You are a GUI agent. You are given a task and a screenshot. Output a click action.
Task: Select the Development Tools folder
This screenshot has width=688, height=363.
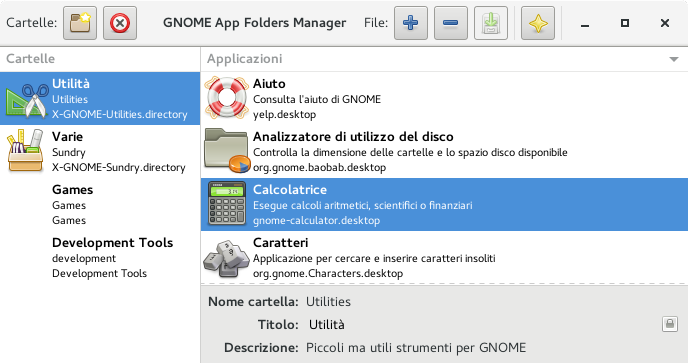100,258
